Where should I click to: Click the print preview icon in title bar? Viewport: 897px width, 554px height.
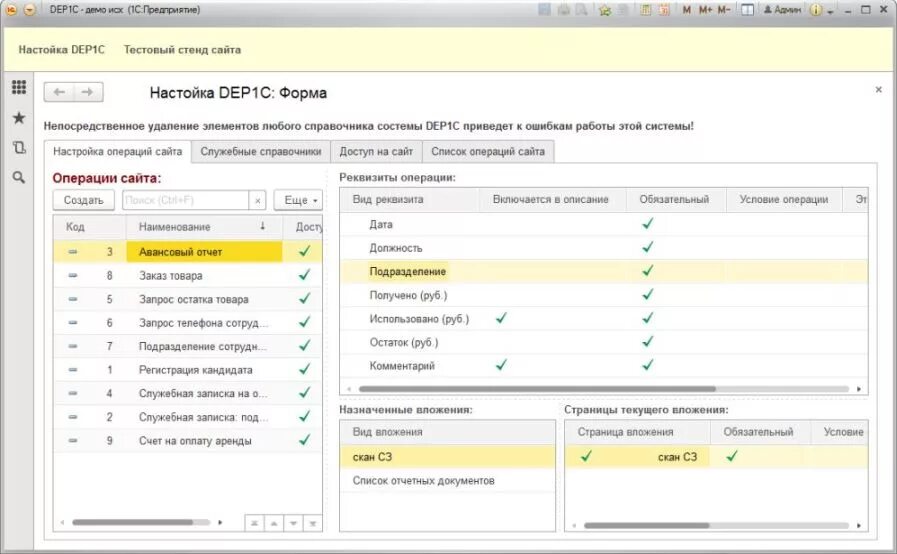[582, 10]
